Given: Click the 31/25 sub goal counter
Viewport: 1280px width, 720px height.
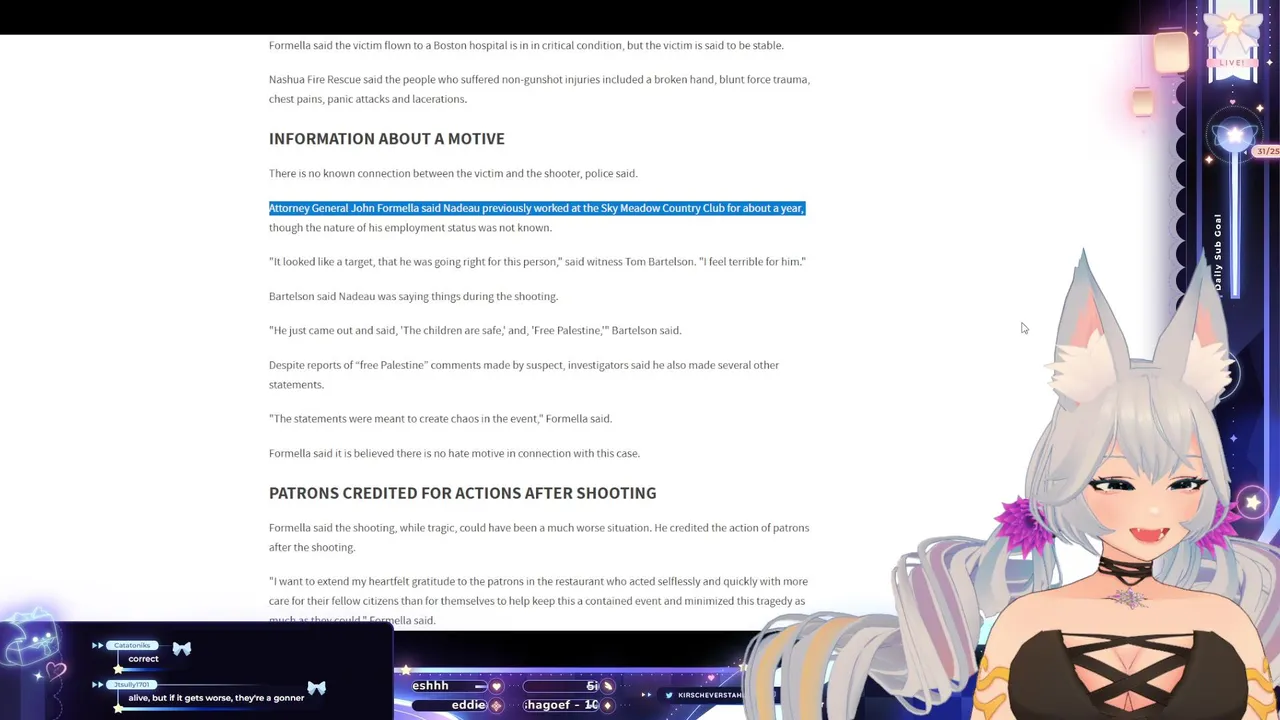Looking at the screenshot, I should [x=1267, y=151].
